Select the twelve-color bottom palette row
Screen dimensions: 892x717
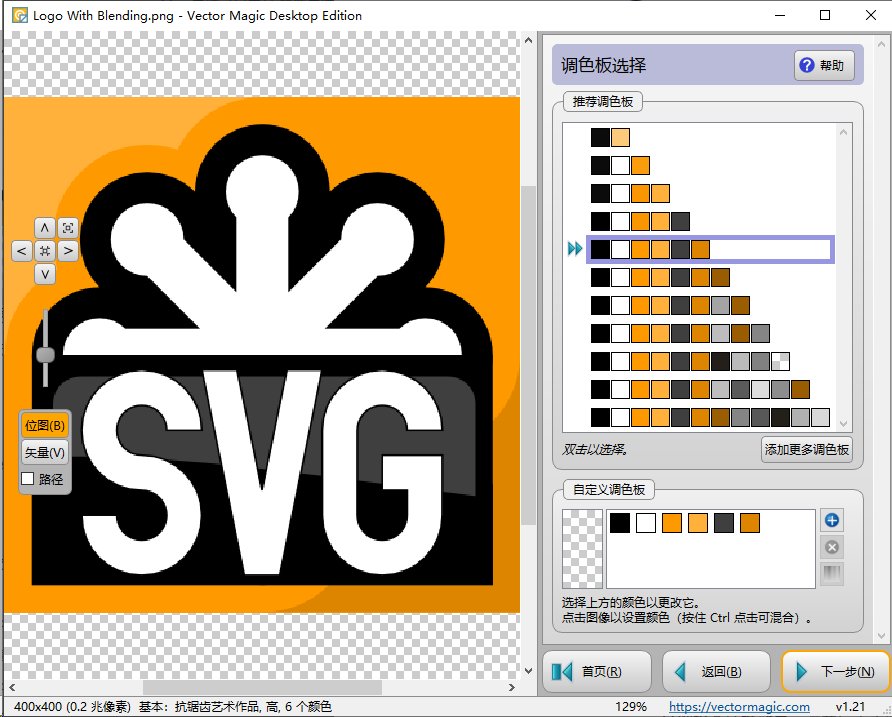click(709, 417)
